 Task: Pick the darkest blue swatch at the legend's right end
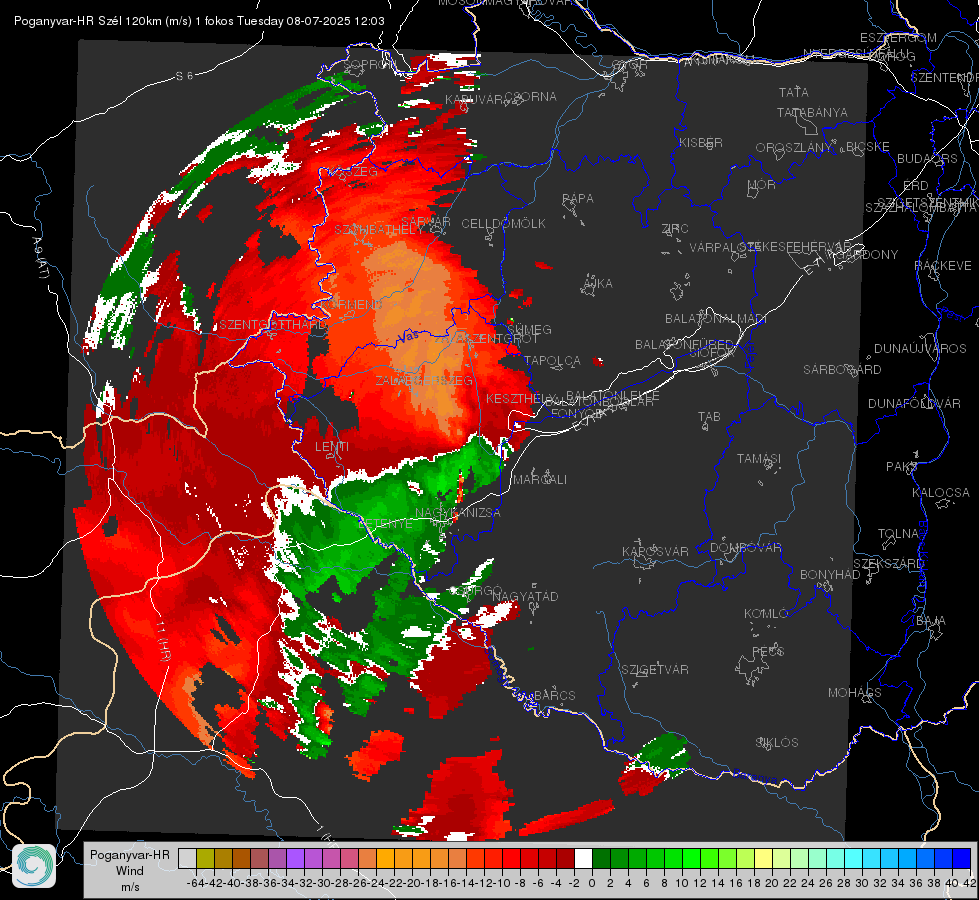[962, 858]
